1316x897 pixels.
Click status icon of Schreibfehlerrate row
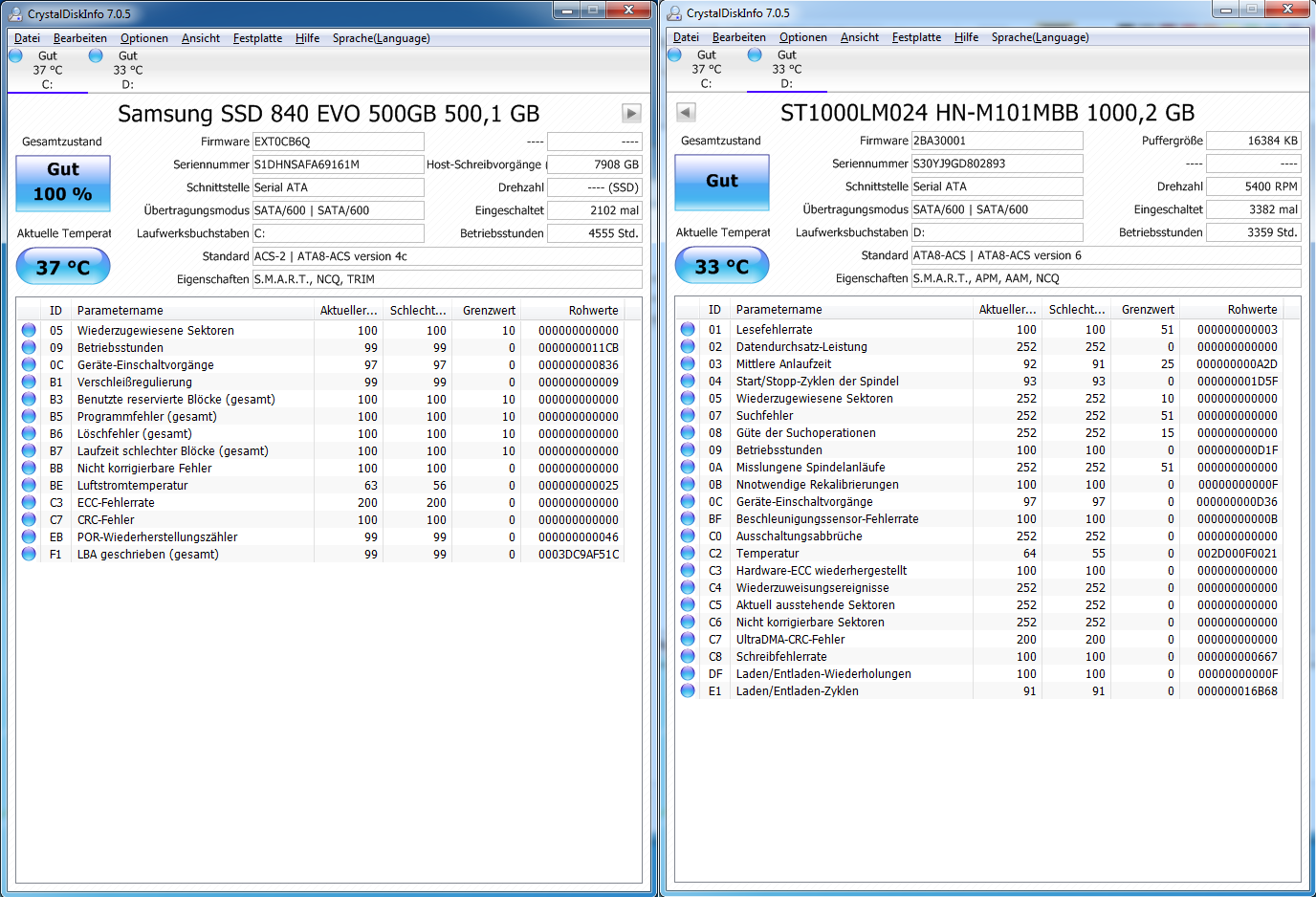pyautogui.click(x=688, y=656)
